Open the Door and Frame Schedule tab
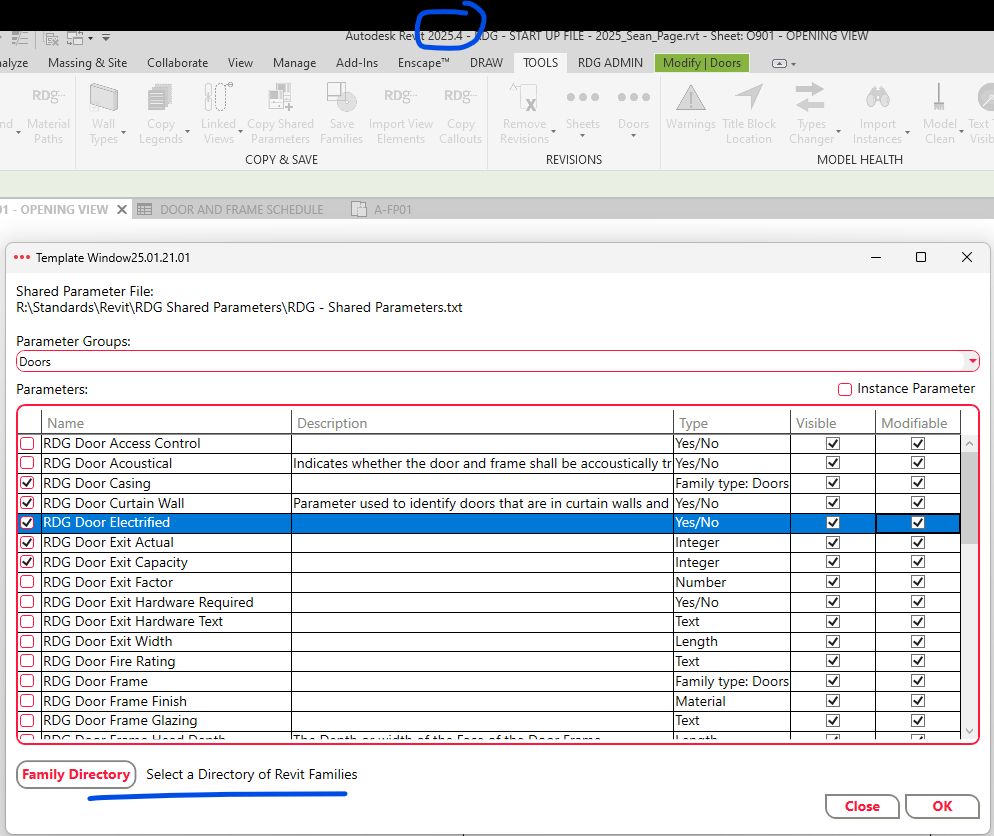The width and height of the screenshot is (994, 836). [242, 209]
